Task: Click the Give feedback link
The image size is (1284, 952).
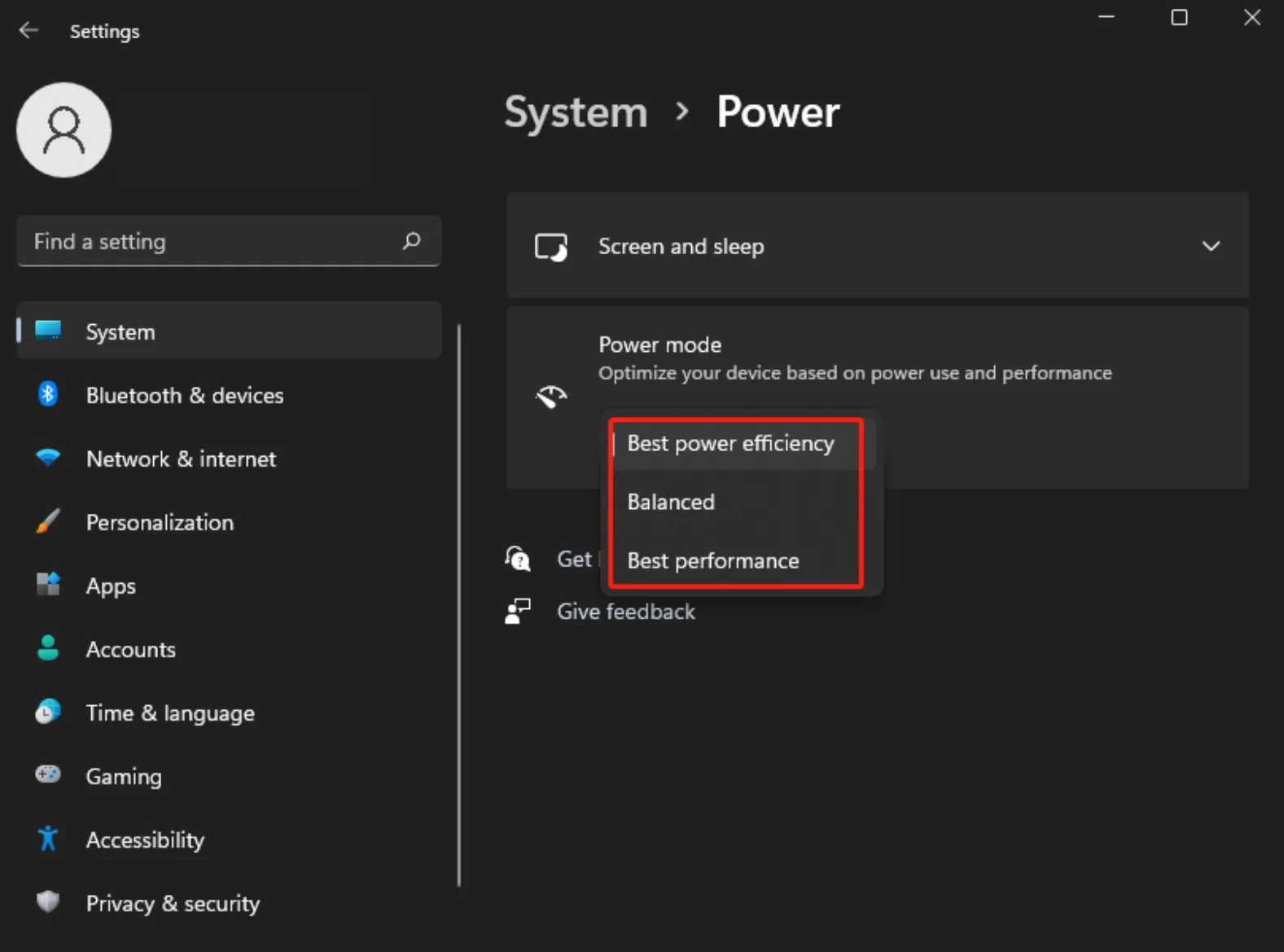Action: 625,612
